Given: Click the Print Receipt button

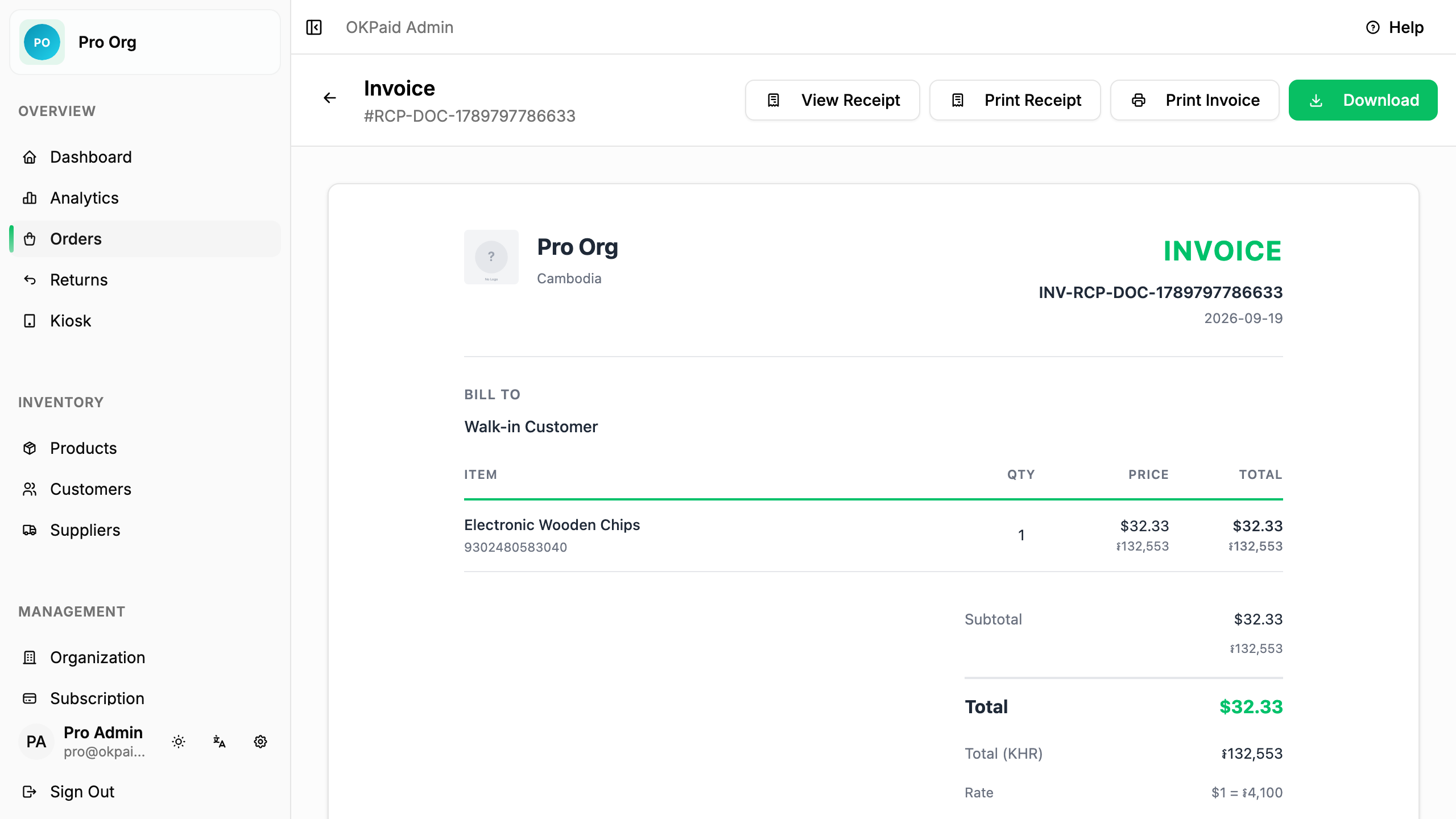Looking at the screenshot, I should pyautogui.click(x=1015, y=100).
